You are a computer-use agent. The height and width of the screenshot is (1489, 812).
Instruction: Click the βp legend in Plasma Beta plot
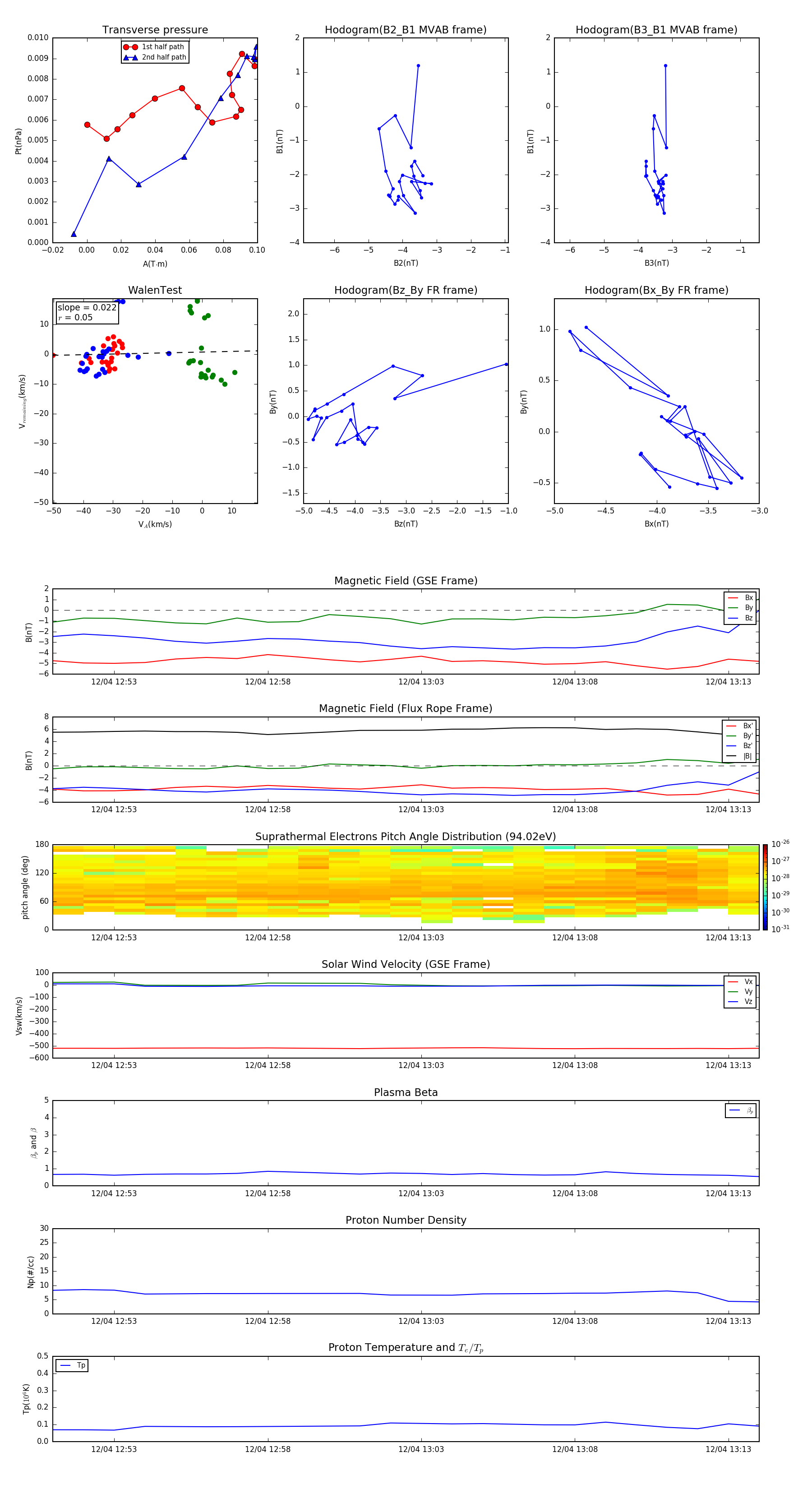pyautogui.click(x=741, y=1110)
